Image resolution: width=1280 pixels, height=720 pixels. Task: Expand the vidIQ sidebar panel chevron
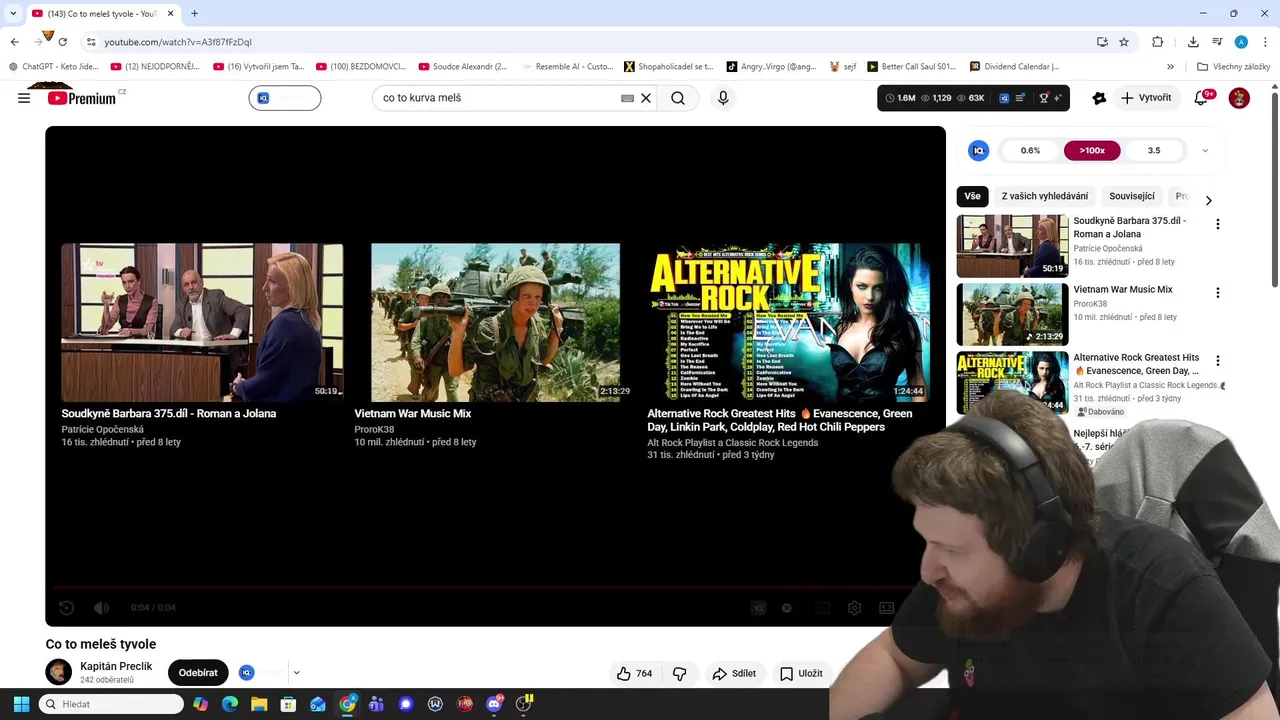tap(1205, 151)
